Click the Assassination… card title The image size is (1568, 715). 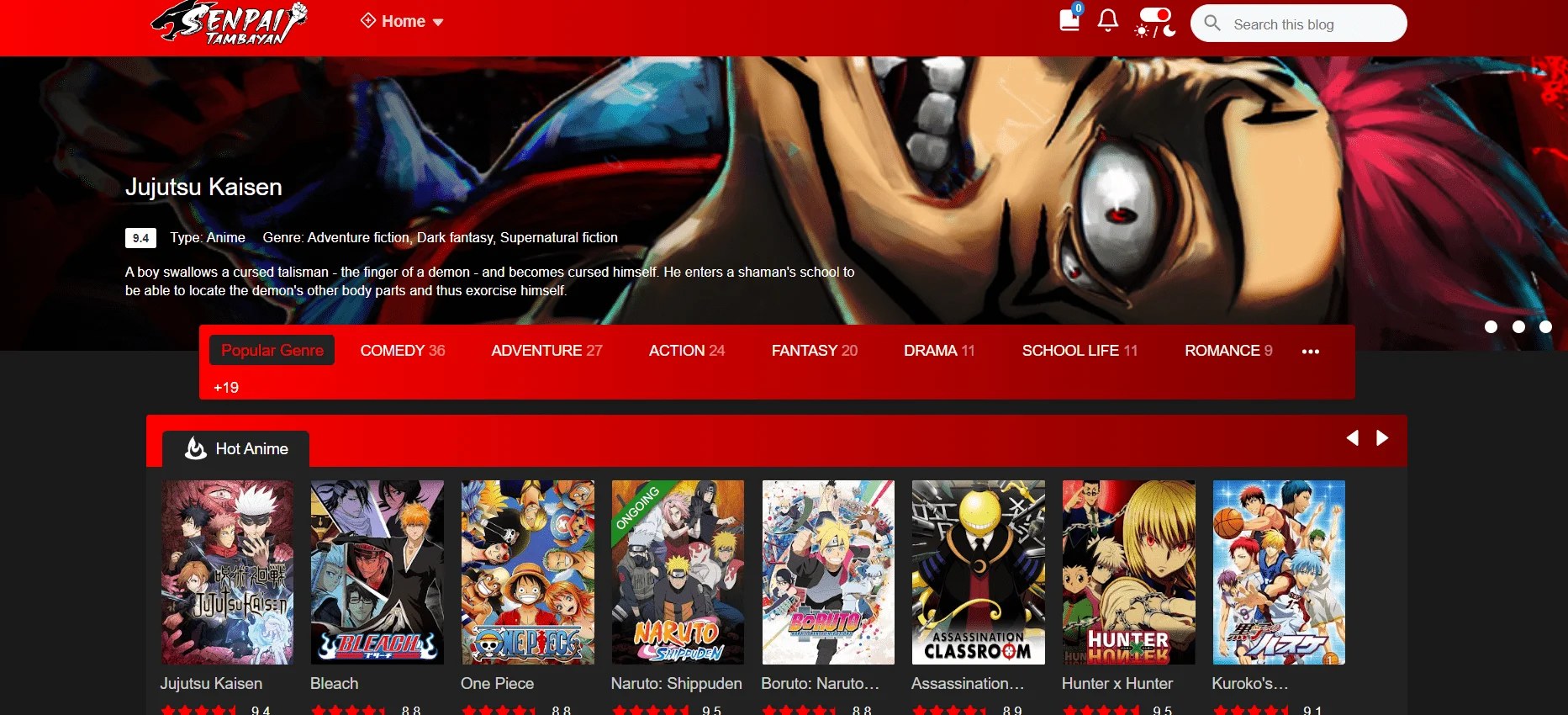coord(969,684)
